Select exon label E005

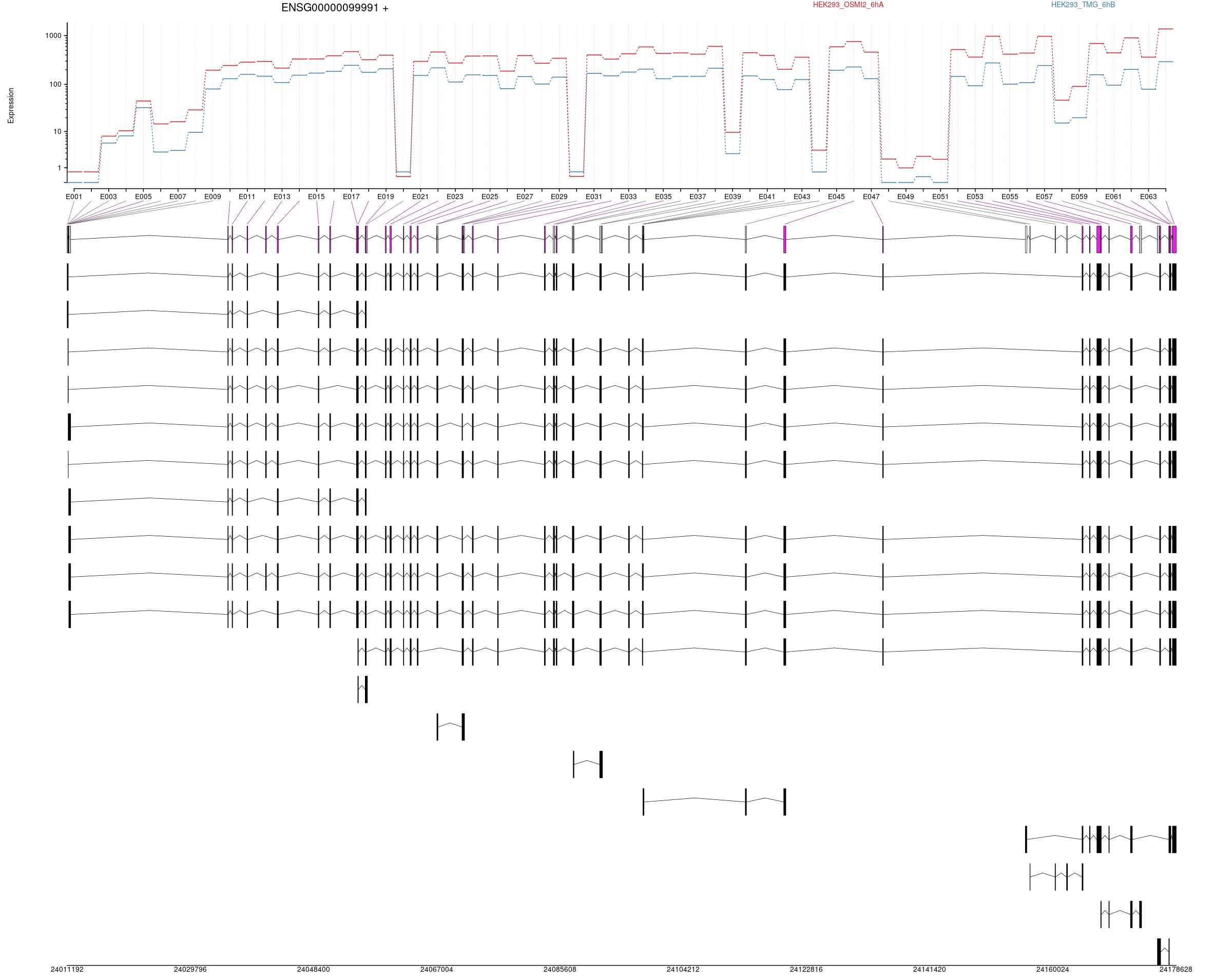143,197
